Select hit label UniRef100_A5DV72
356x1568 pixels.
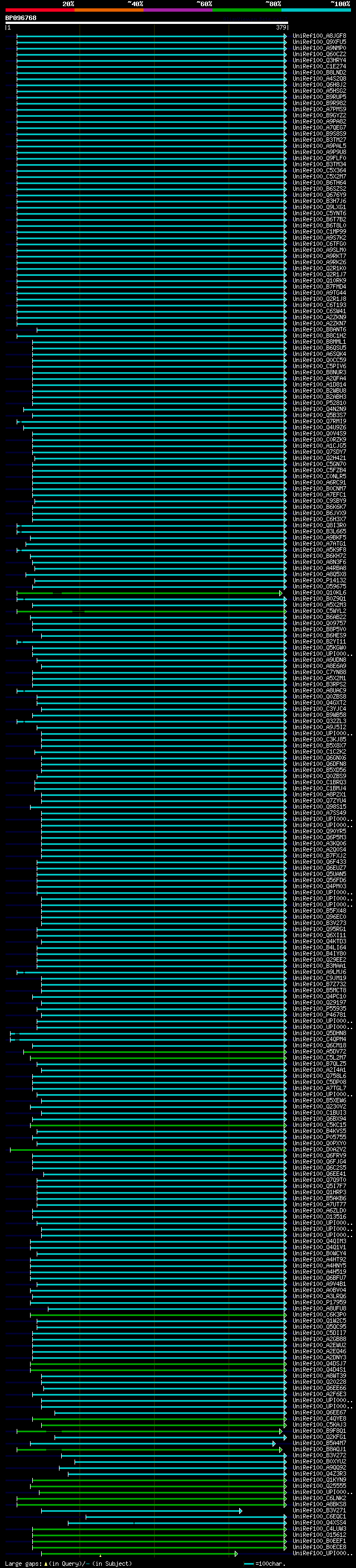(319, 1052)
